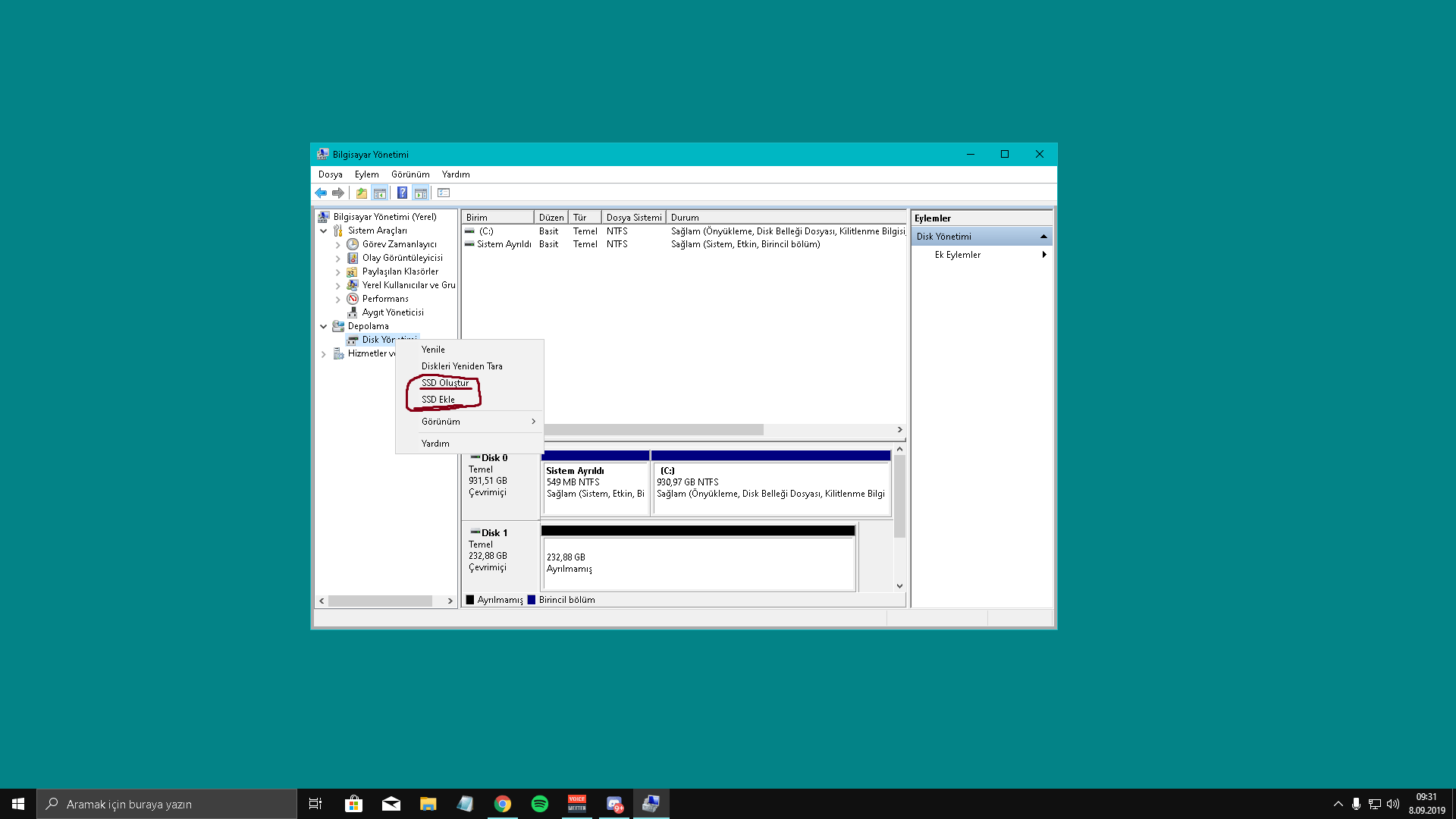
Task: Expand the Hizmetler node chevron
Action: pyautogui.click(x=324, y=354)
